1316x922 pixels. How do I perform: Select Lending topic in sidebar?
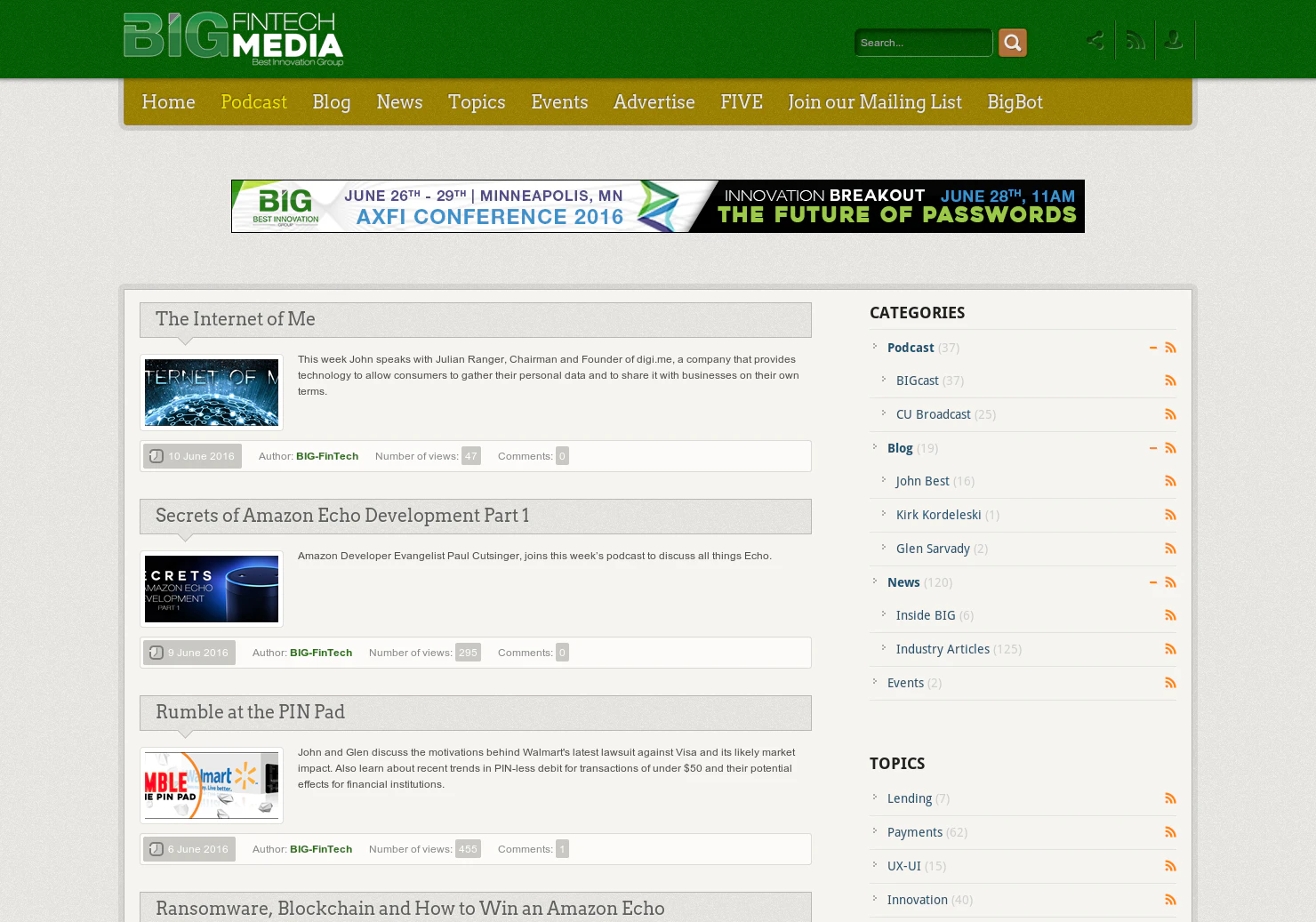[910, 798]
